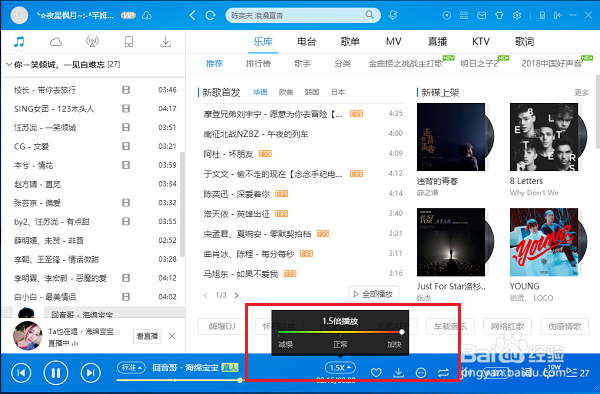Switch to mini mode icon

558,15
